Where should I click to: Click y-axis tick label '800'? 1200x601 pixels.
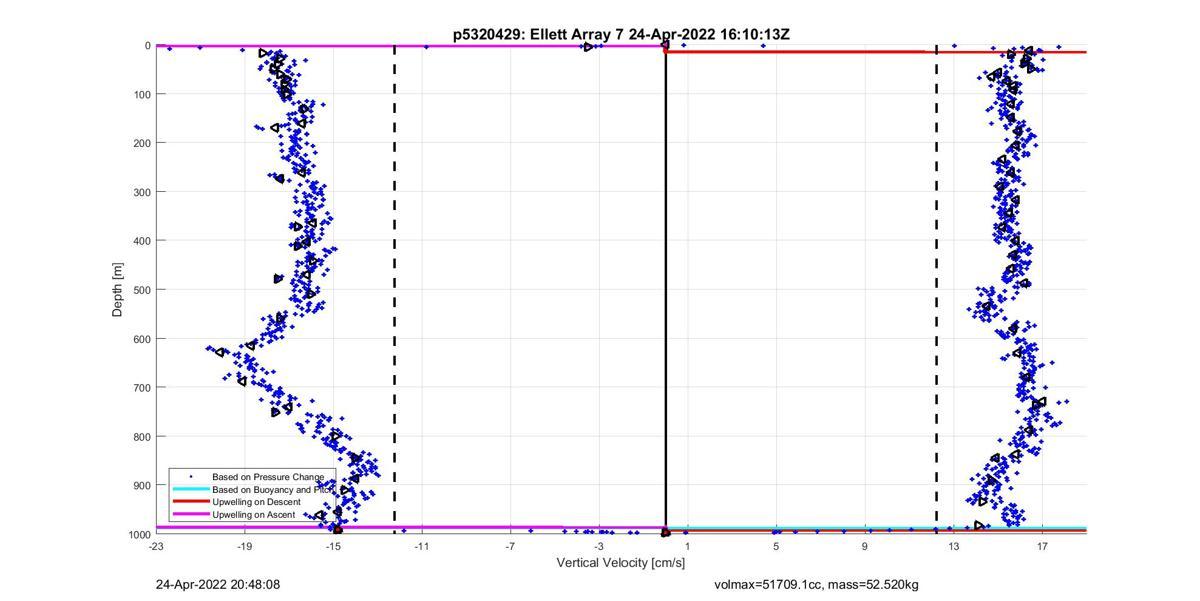(x=142, y=437)
